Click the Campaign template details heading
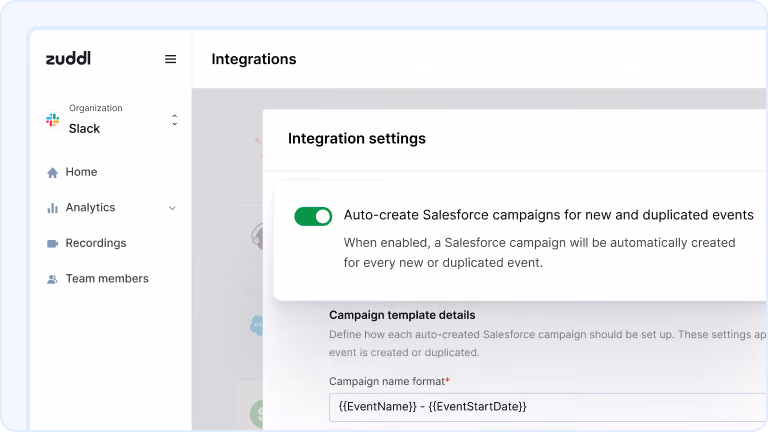This screenshot has width=768, height=432. [x=402, y=315]
